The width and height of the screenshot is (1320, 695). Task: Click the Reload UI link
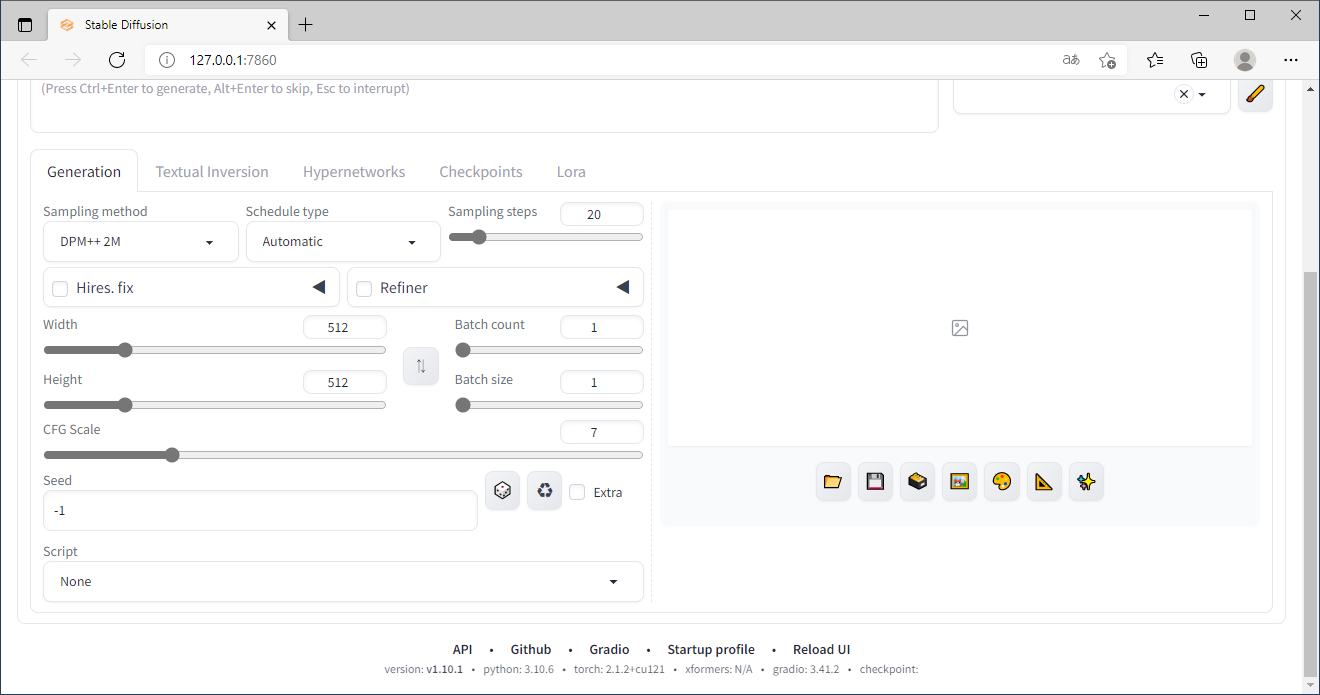[821, 650]
